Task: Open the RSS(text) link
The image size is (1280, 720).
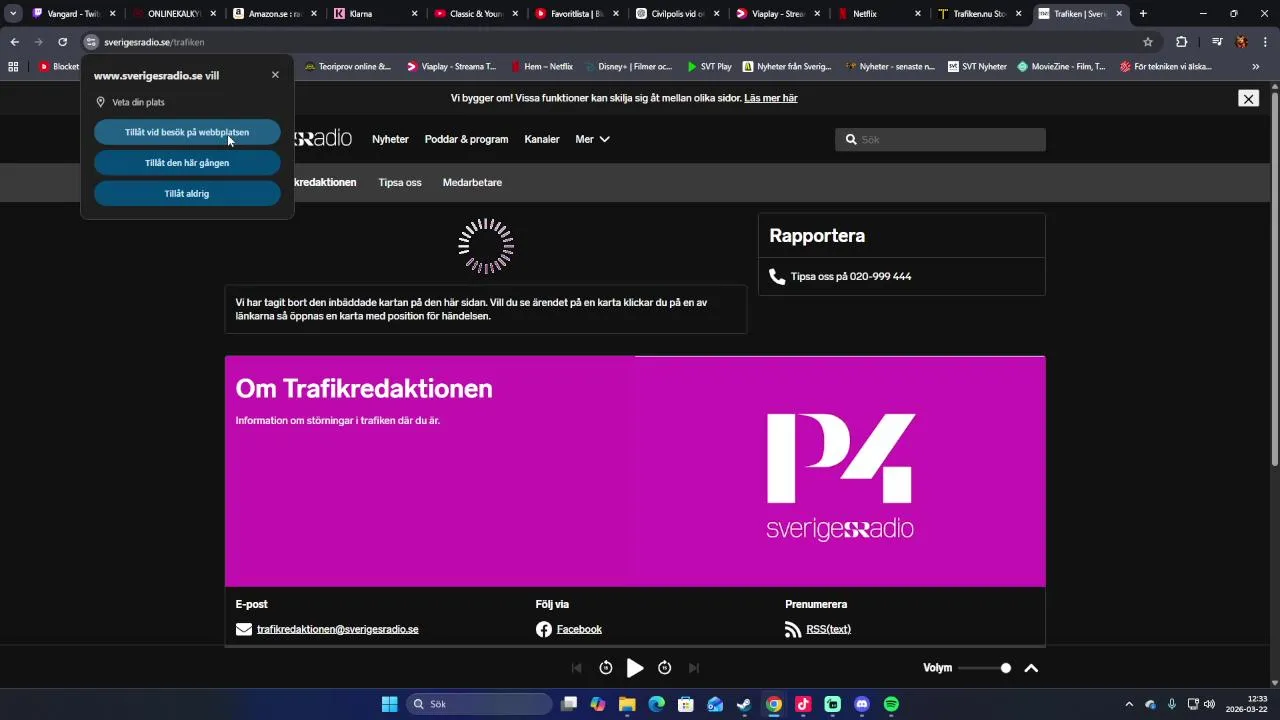Action: (828, 629)
